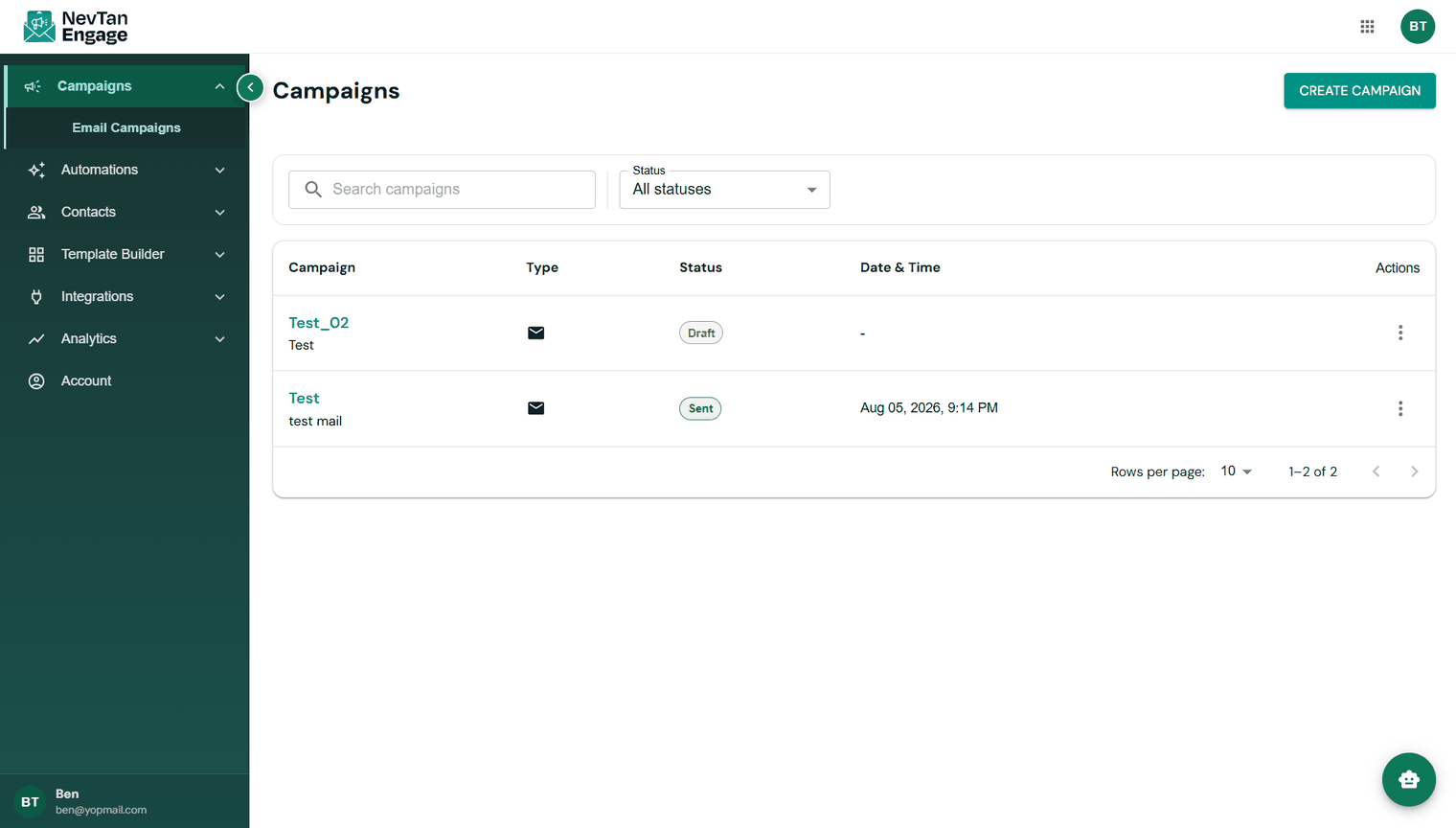Click the Campaigns megaphone icon
The width and height of the screenshot is (1456, 828).
coord(33,86)
